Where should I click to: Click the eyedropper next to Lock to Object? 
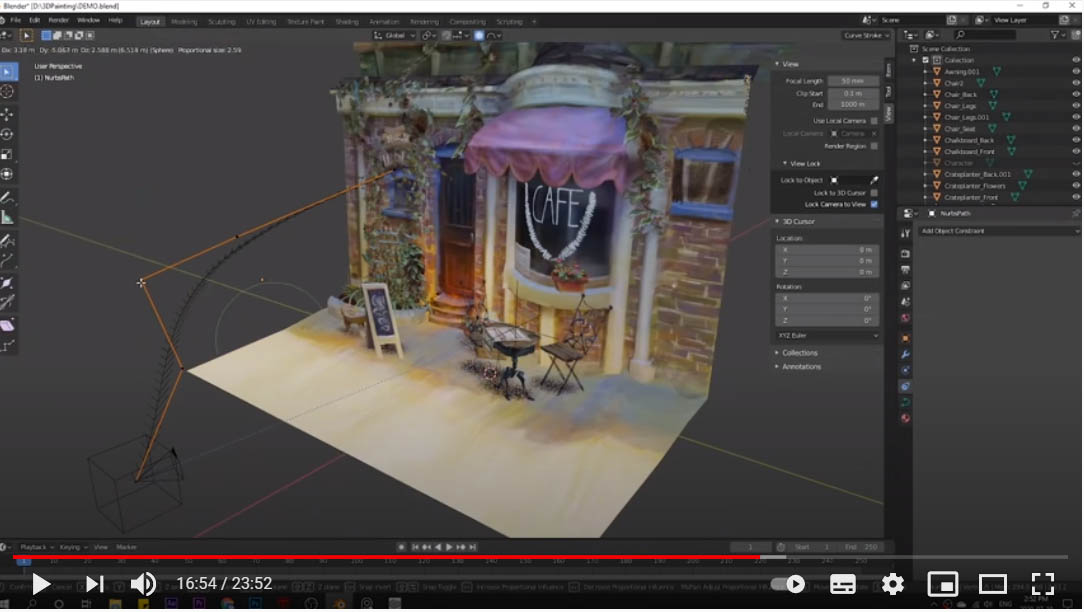874,180
